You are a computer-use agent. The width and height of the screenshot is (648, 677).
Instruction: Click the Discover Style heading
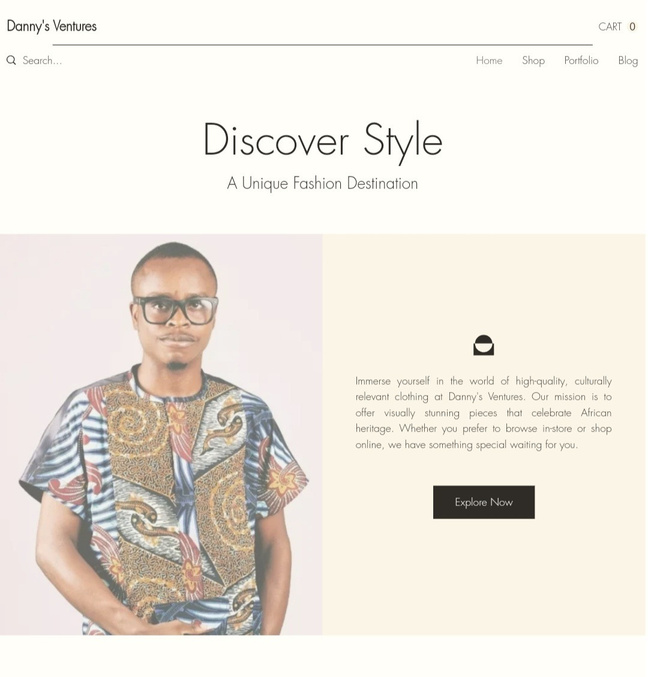[x=322, y=141]
